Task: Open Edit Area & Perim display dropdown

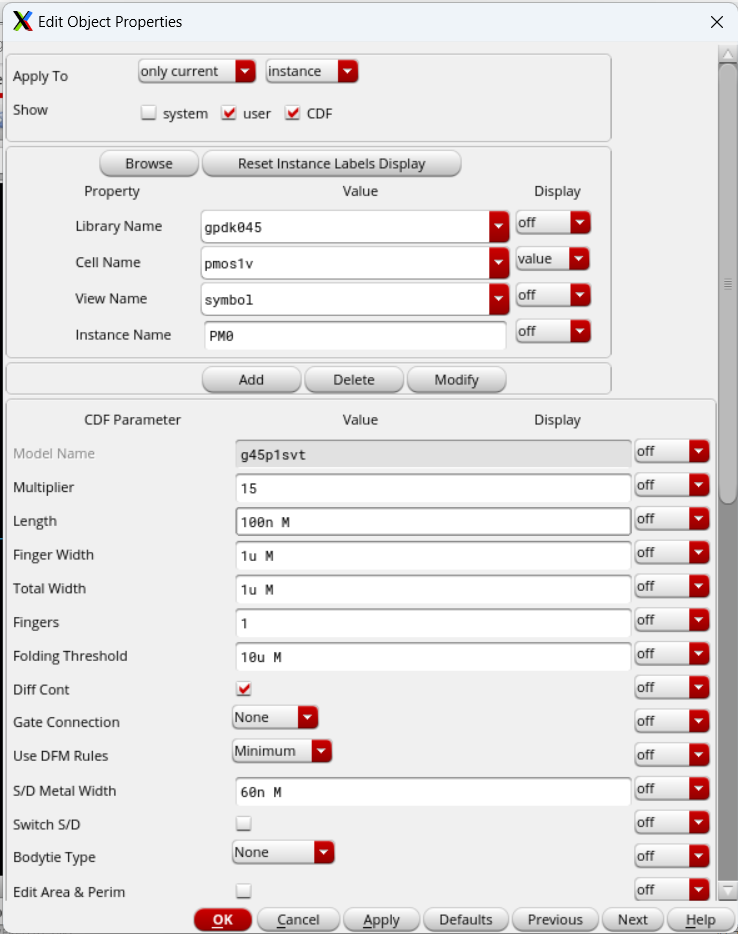Action: point(672,890)
